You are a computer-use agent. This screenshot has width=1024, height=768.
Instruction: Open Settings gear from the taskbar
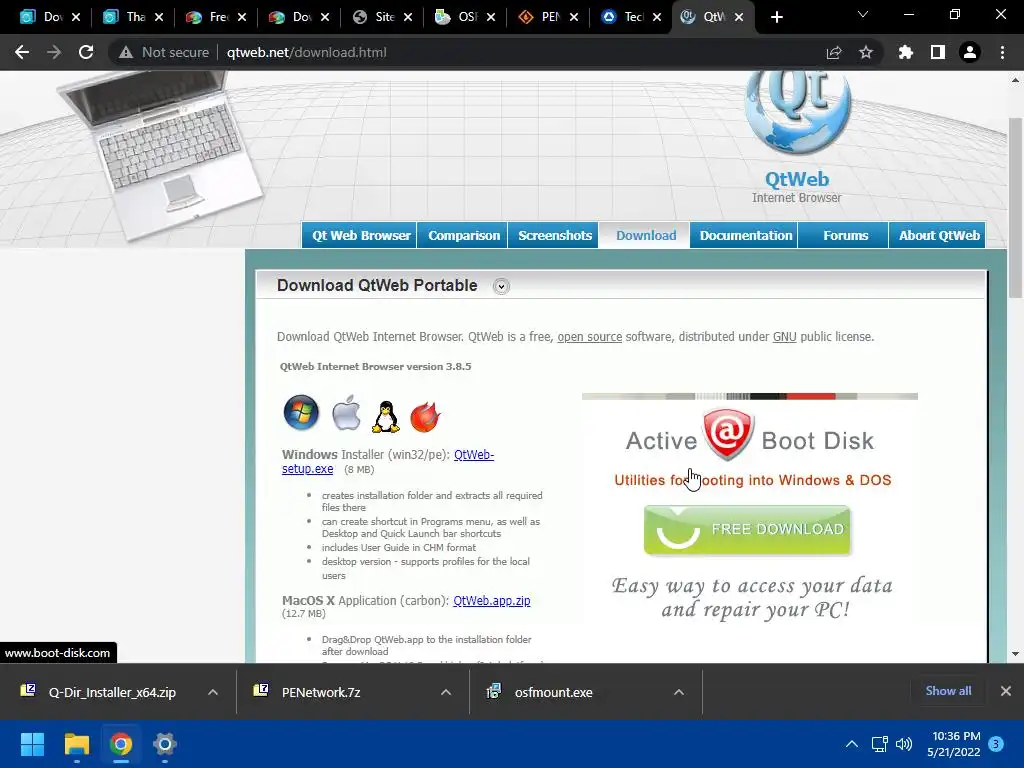[165, 744]
